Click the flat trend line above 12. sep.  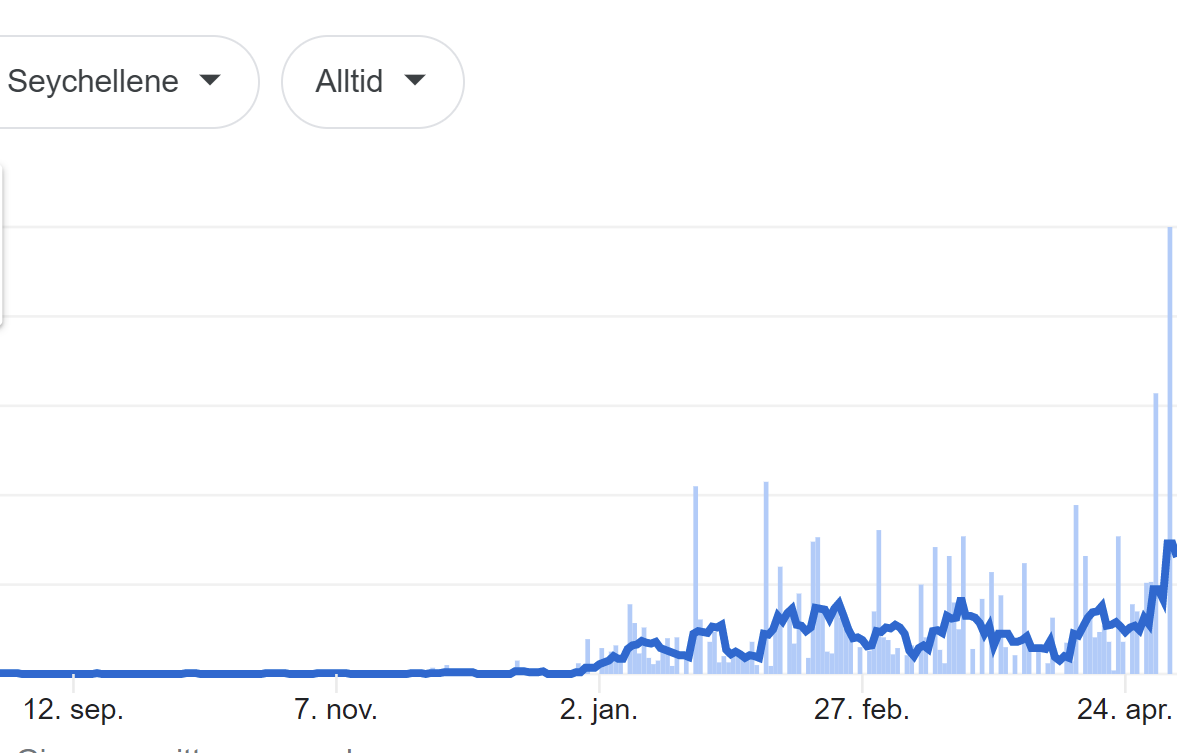click(x=73, y=673)
